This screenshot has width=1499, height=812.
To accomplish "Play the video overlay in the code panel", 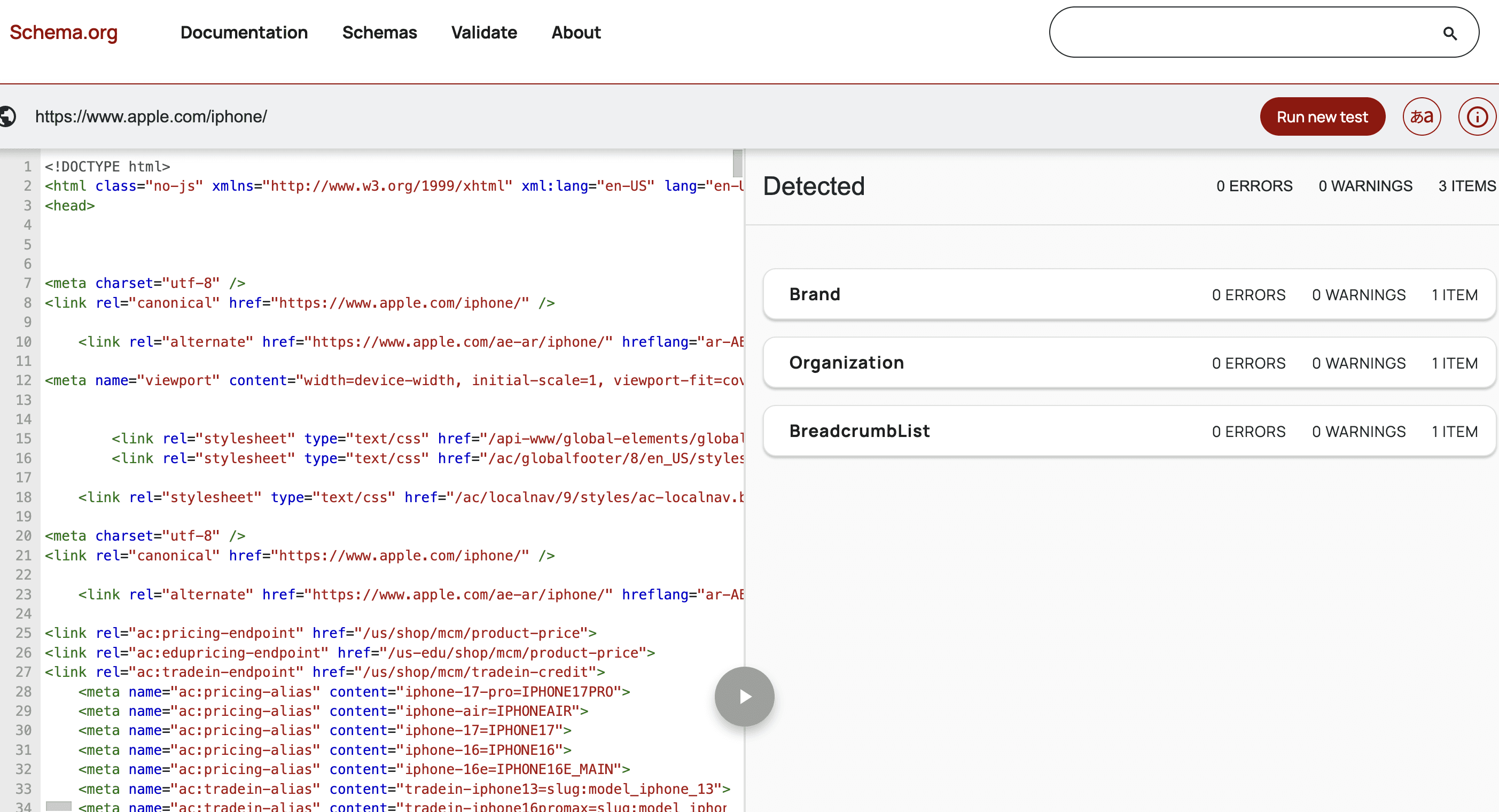I will pos(744,696).
